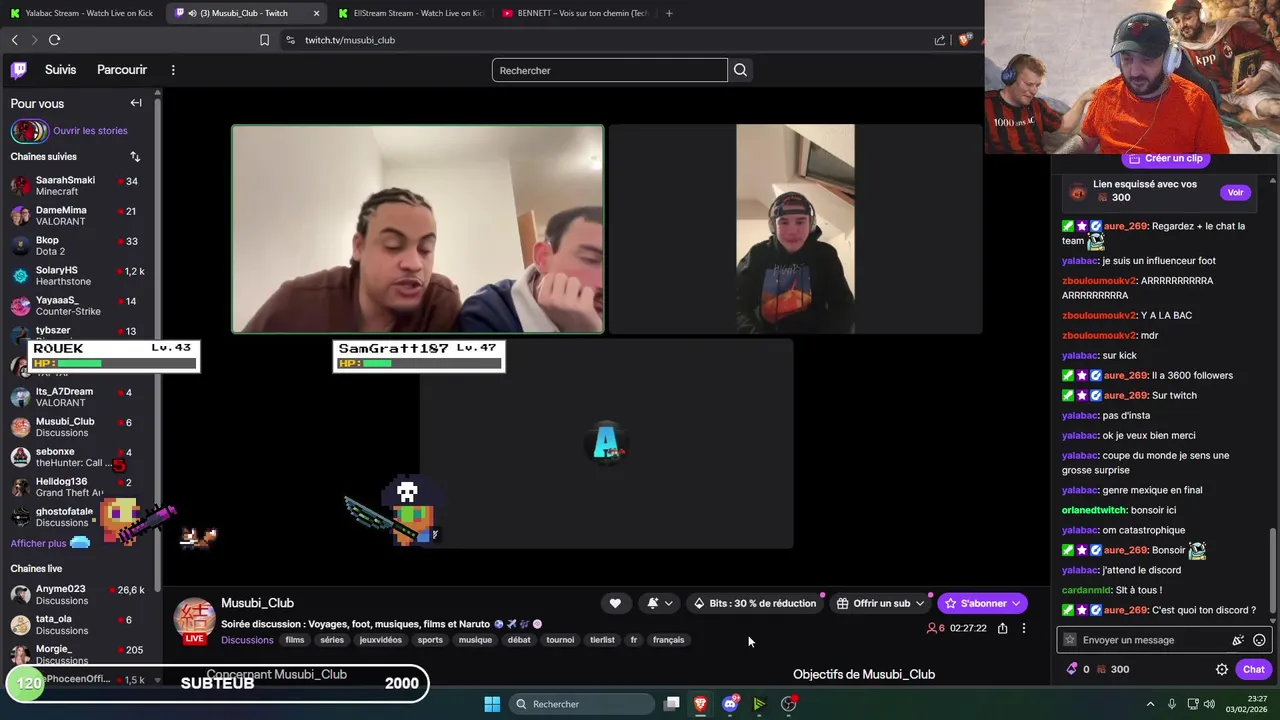Screen dimensions: 1280x720
Task: Select the tierlist tag
Action: (602, 640)
